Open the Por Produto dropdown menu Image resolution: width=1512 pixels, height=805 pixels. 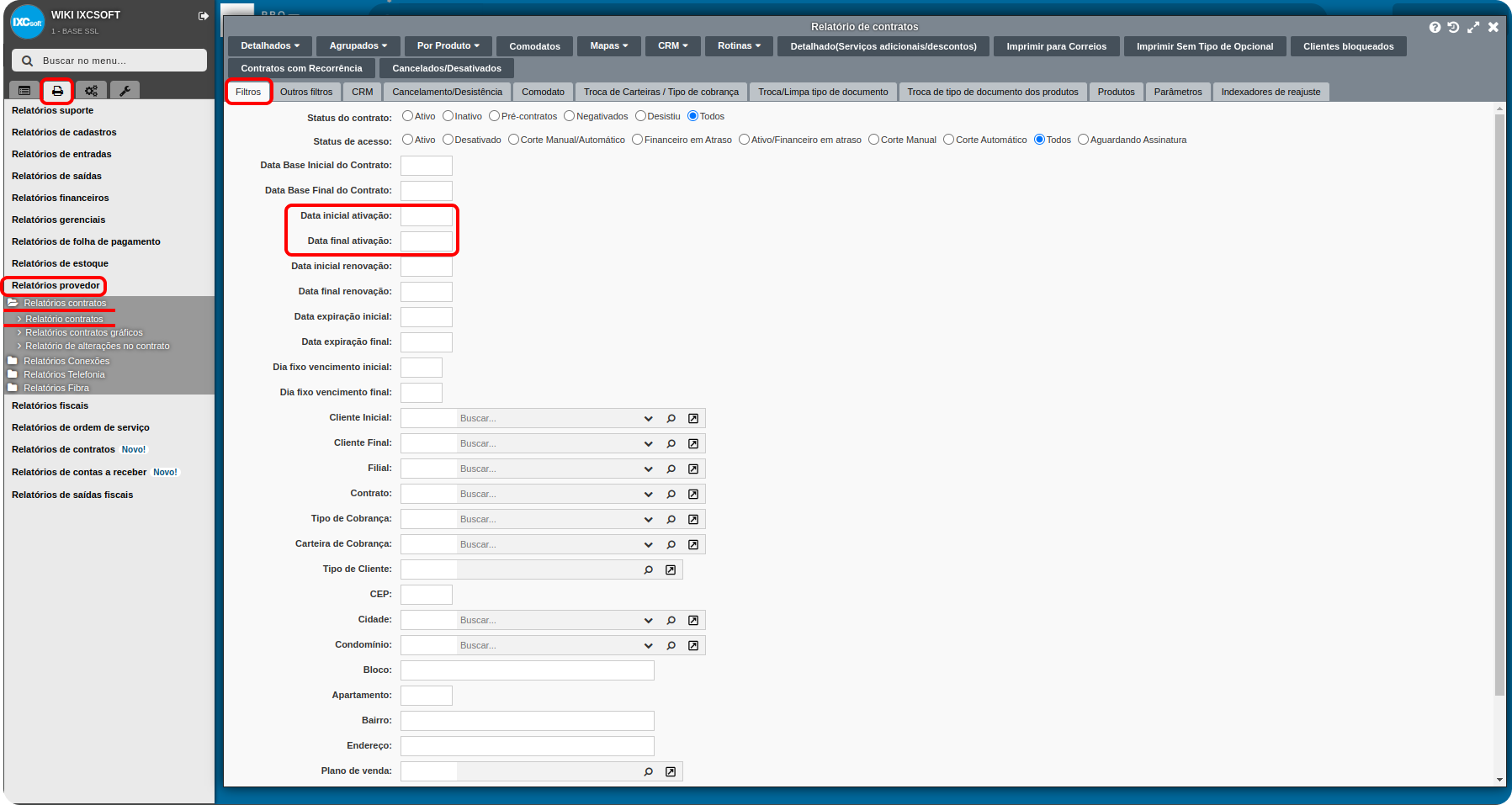coord(448,46)
